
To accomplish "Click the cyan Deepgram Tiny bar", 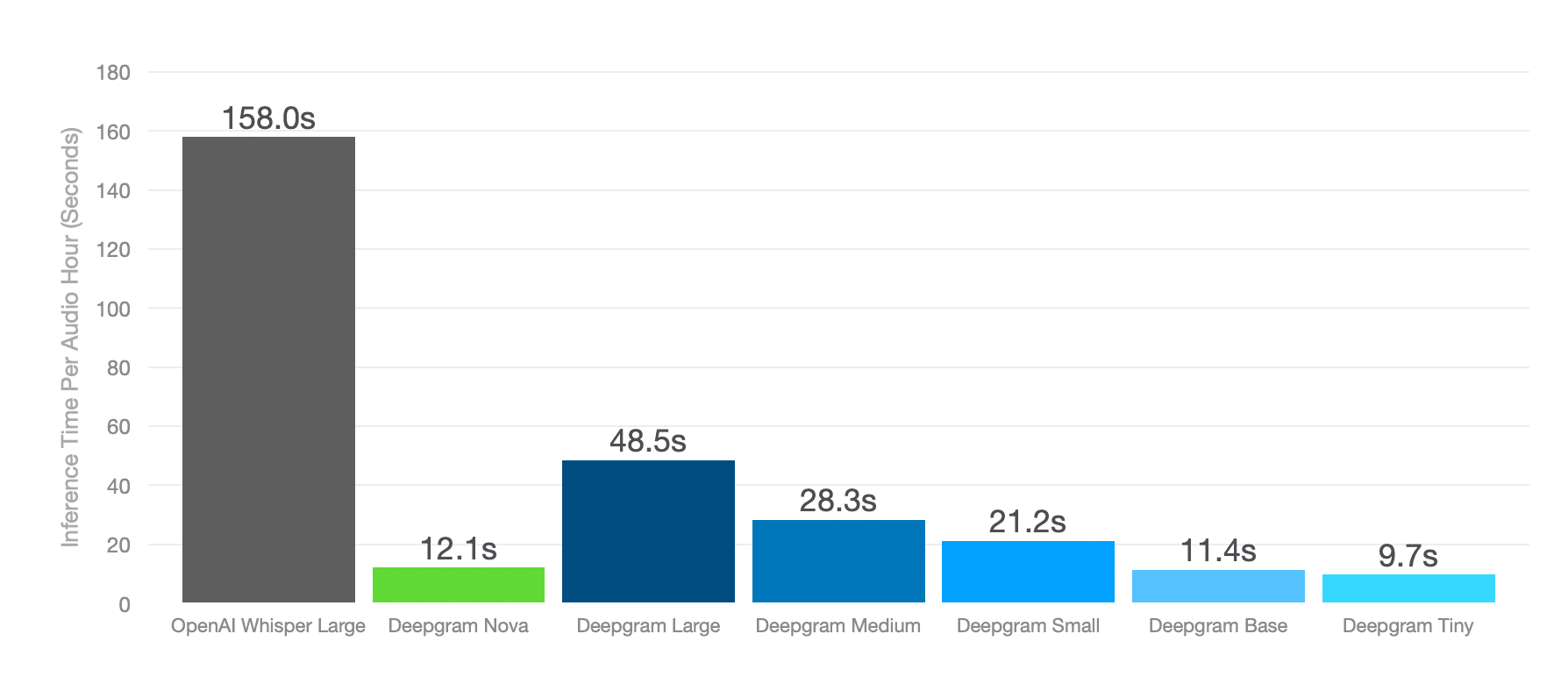I will click(1408, 588).
